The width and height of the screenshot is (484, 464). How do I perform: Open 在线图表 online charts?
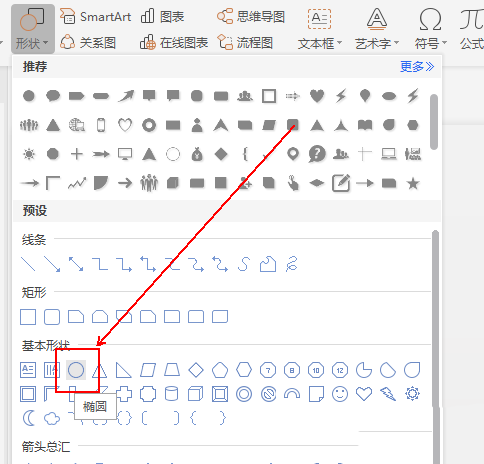174,43
